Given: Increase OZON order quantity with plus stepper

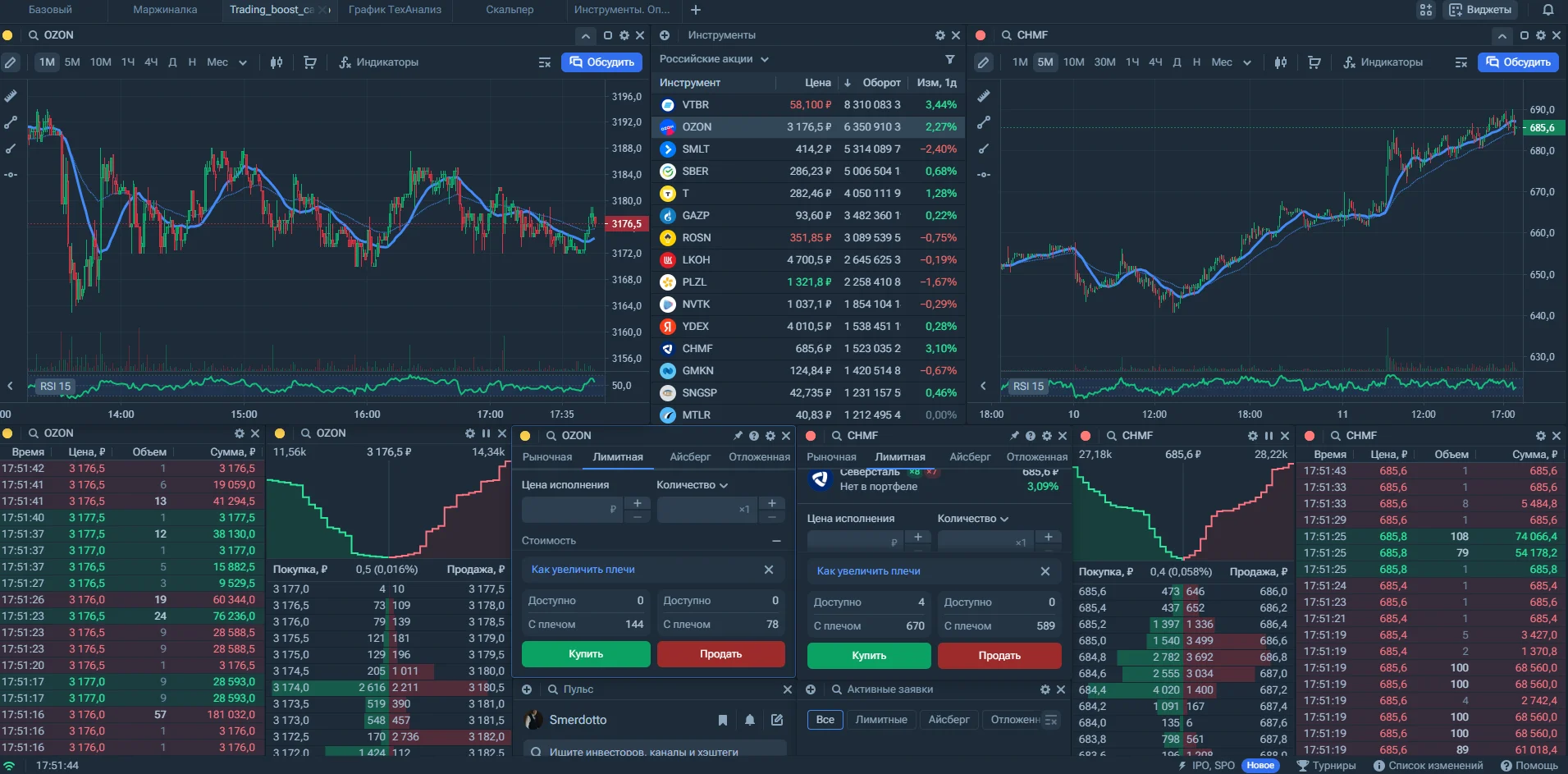Looking at the screenshot, I should pyautogui.click(x=771, y=503).
